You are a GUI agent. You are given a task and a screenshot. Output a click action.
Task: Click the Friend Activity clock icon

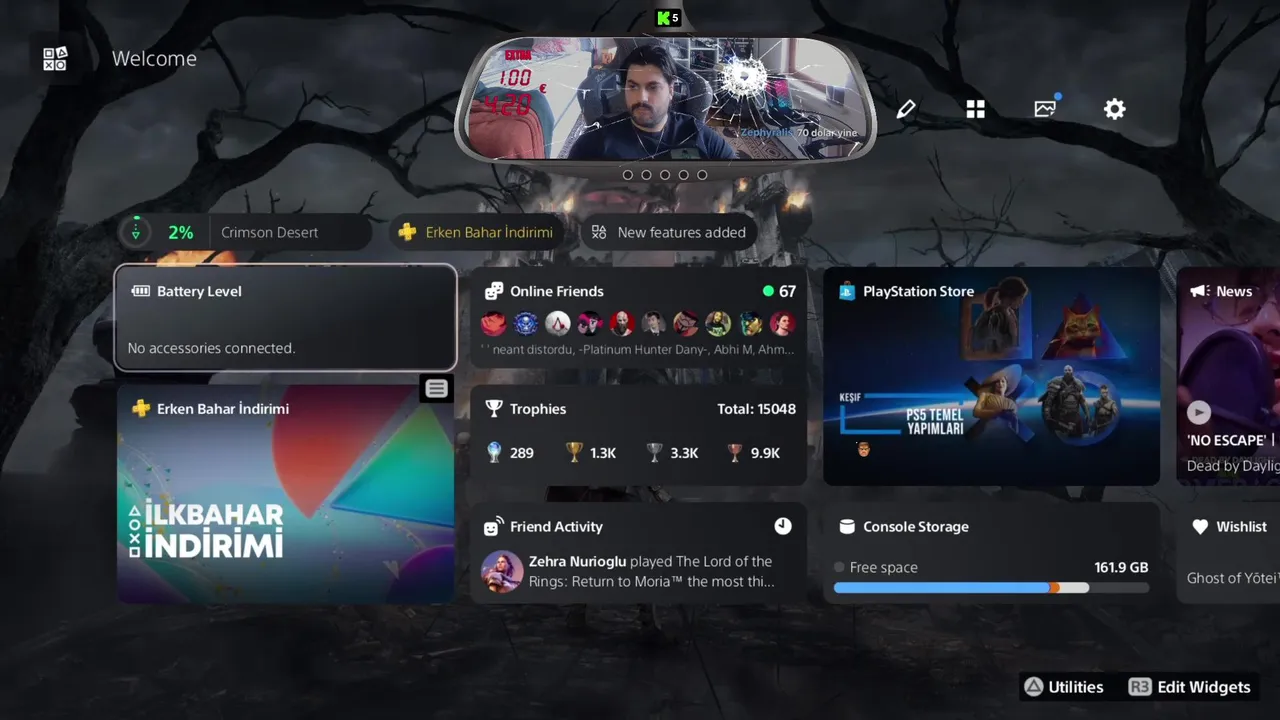[783, 526]
